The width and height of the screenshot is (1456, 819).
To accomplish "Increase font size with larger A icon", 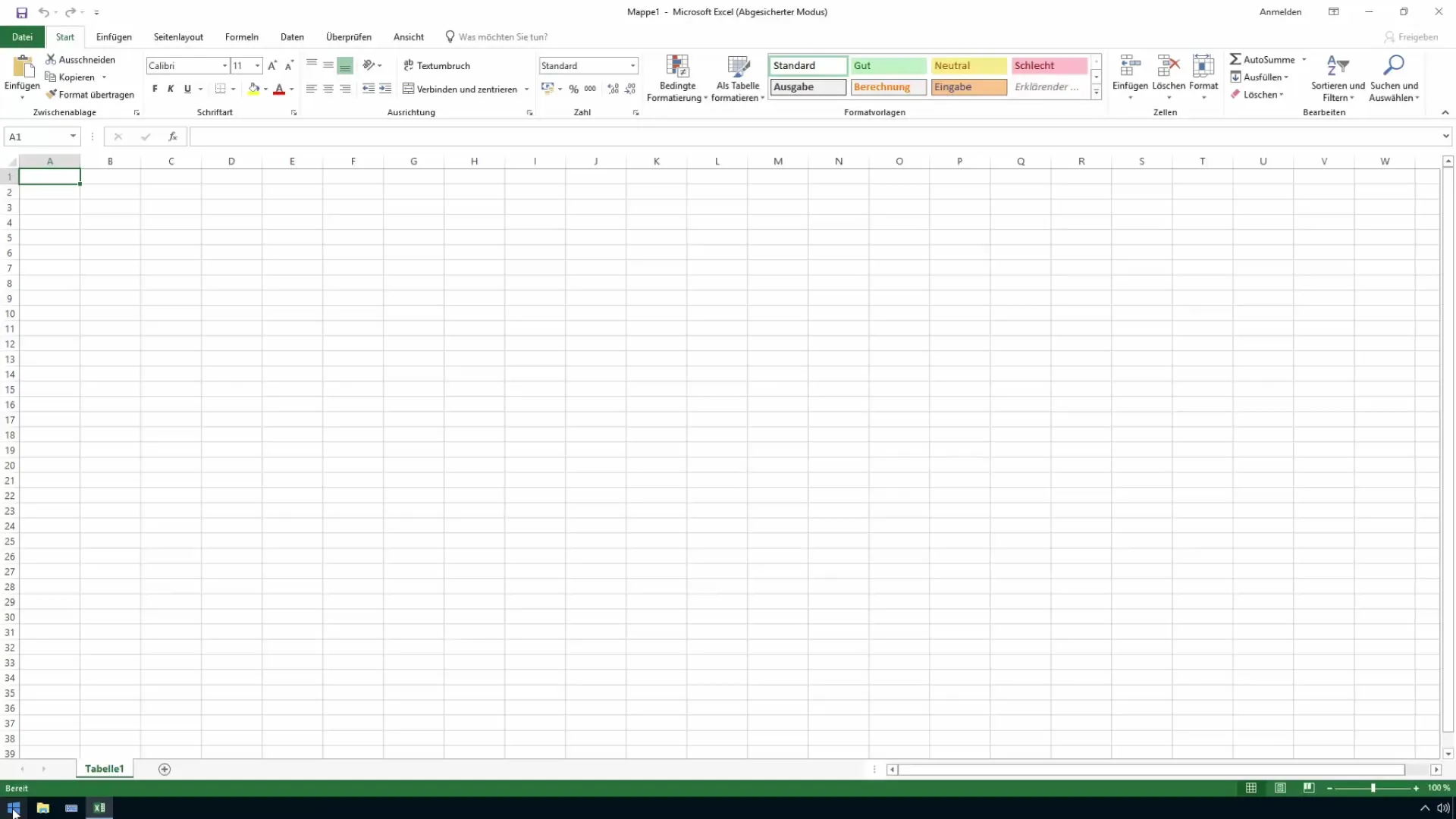I will 272,65.
